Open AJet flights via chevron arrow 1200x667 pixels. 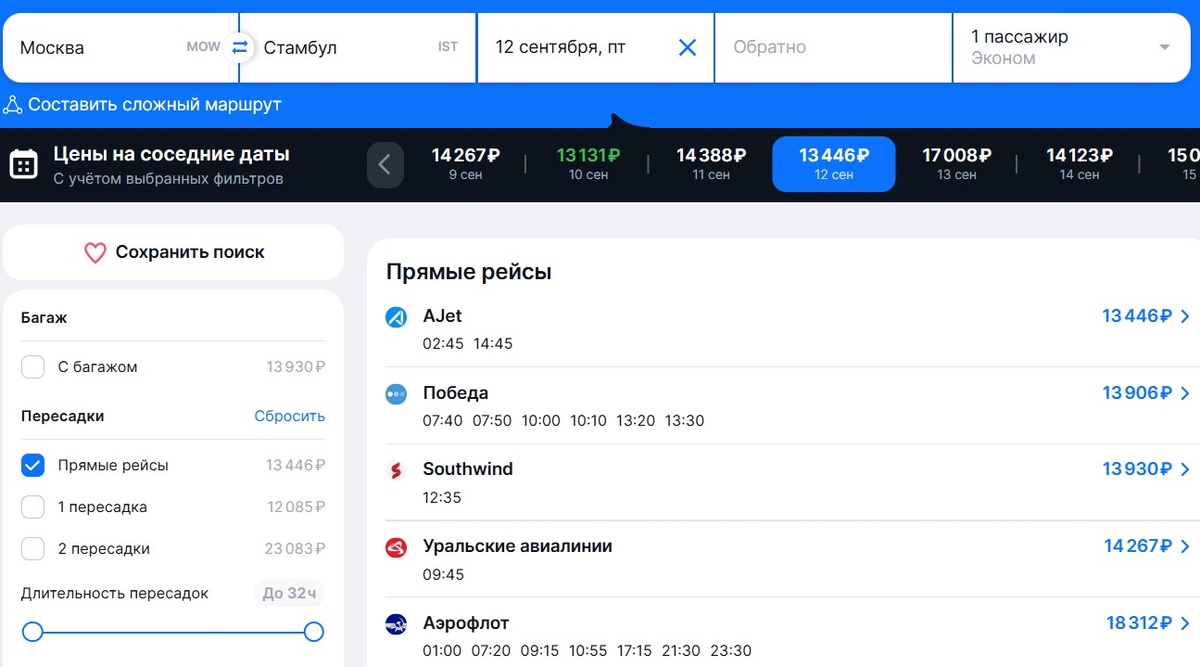click(x=1185, y=316)
